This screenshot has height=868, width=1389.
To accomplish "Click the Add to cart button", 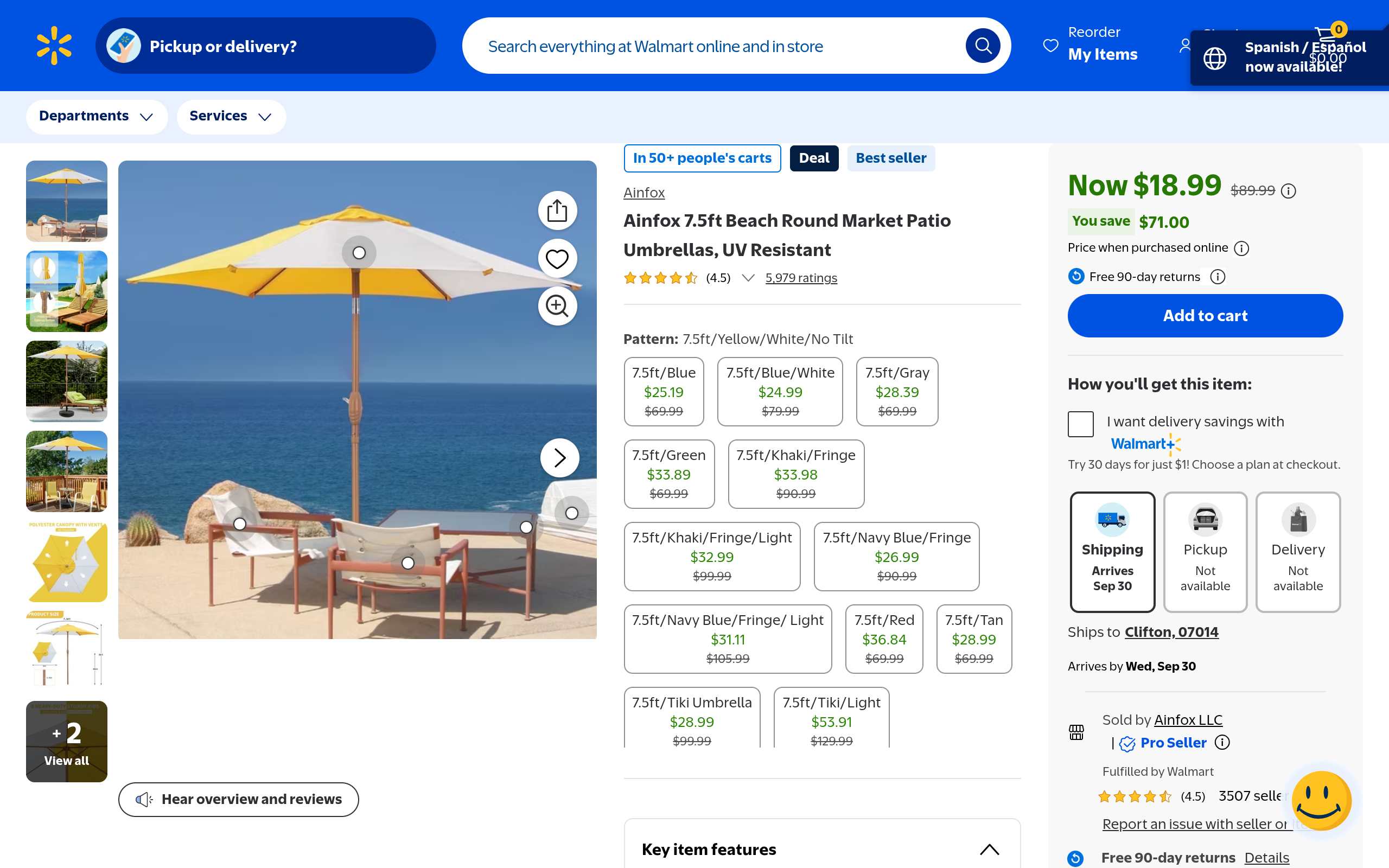I will 1205,316.
